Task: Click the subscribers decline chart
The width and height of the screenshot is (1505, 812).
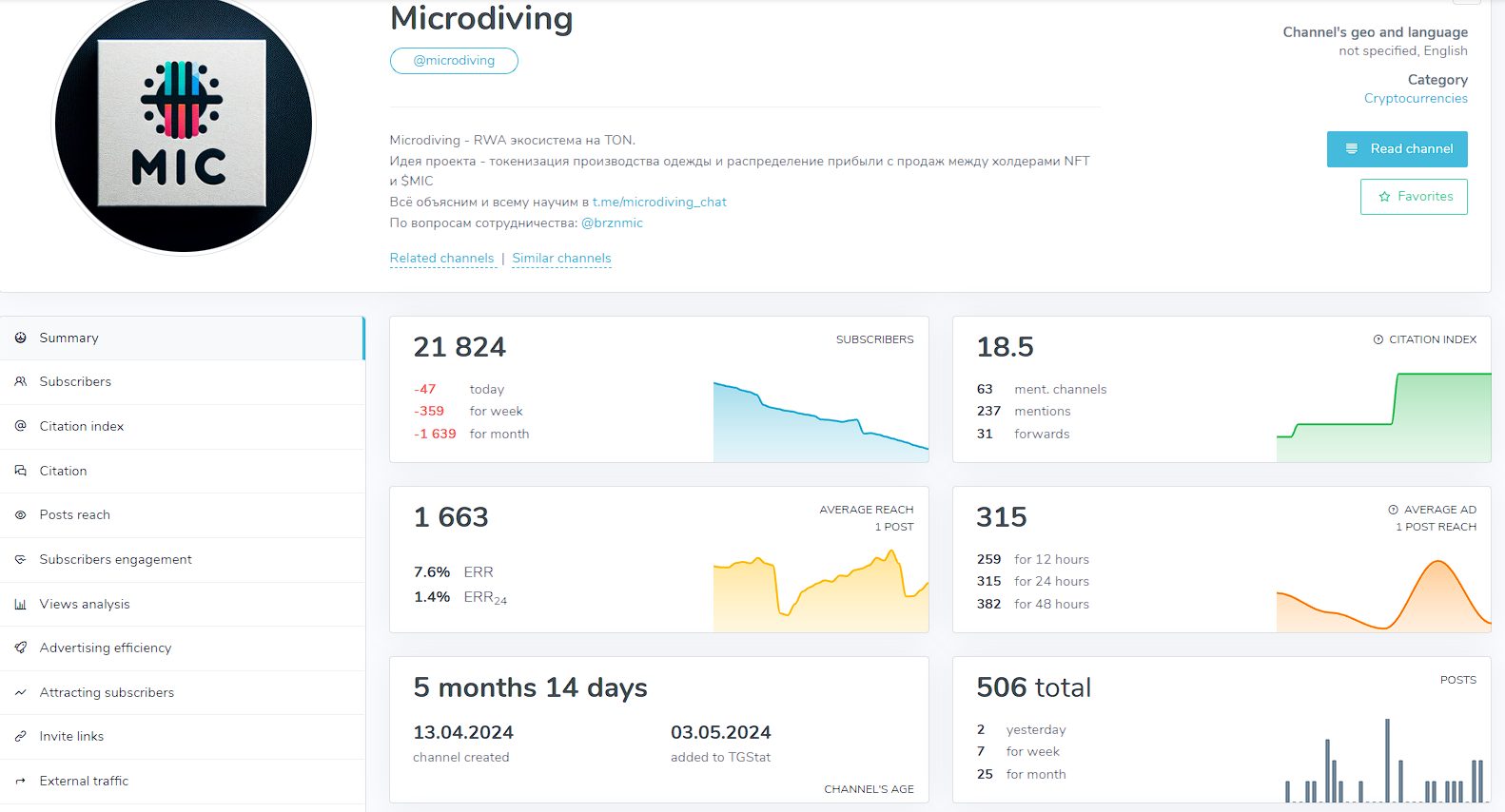Action: tap(821, 421)
